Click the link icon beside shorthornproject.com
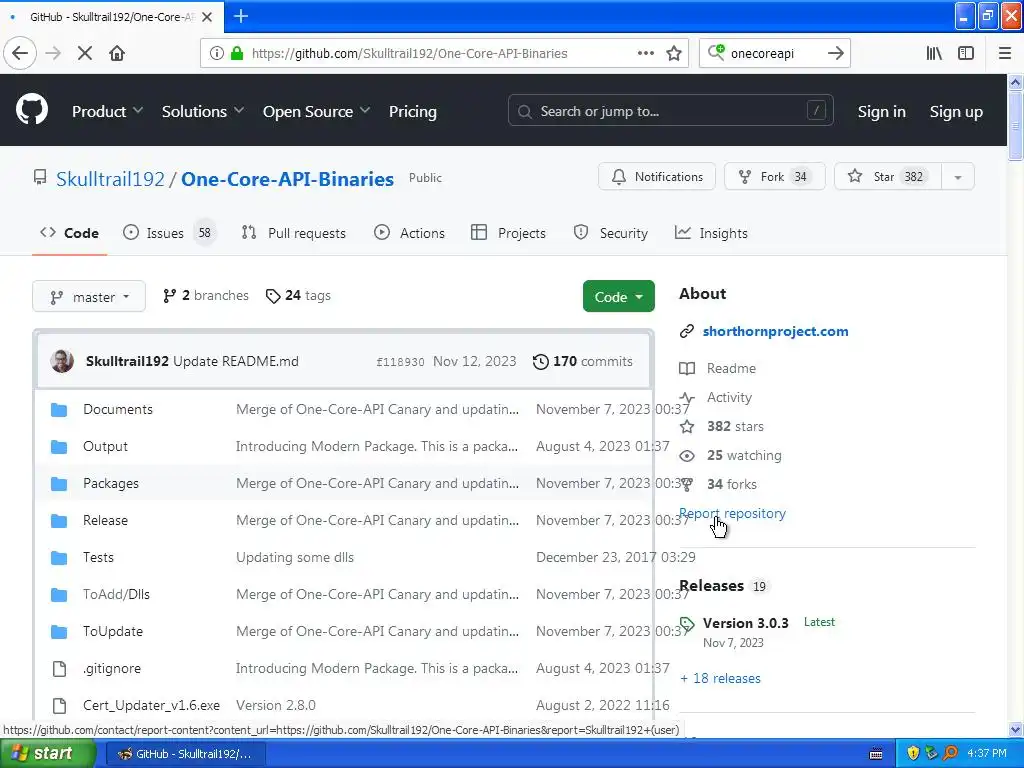1024x768 pixels. (x=686, y=332)
